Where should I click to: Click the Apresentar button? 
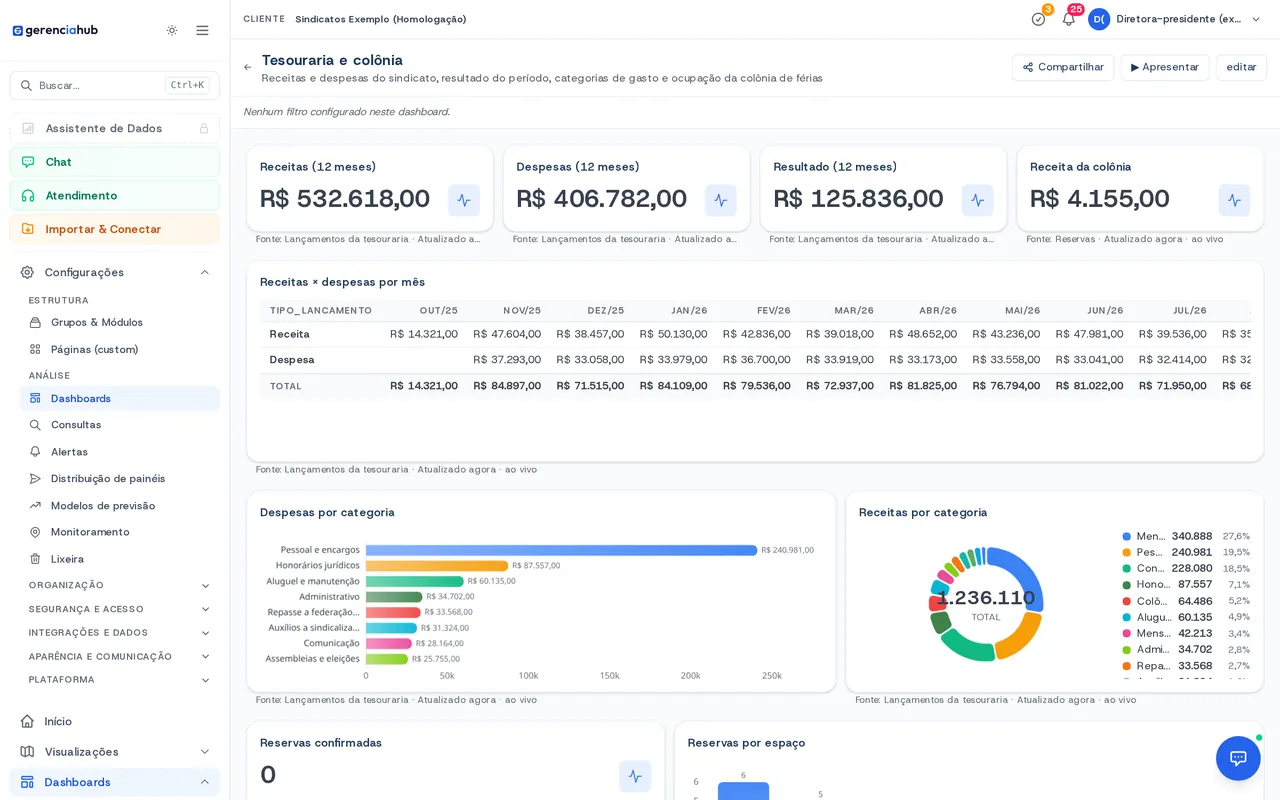click(1165, 67)
